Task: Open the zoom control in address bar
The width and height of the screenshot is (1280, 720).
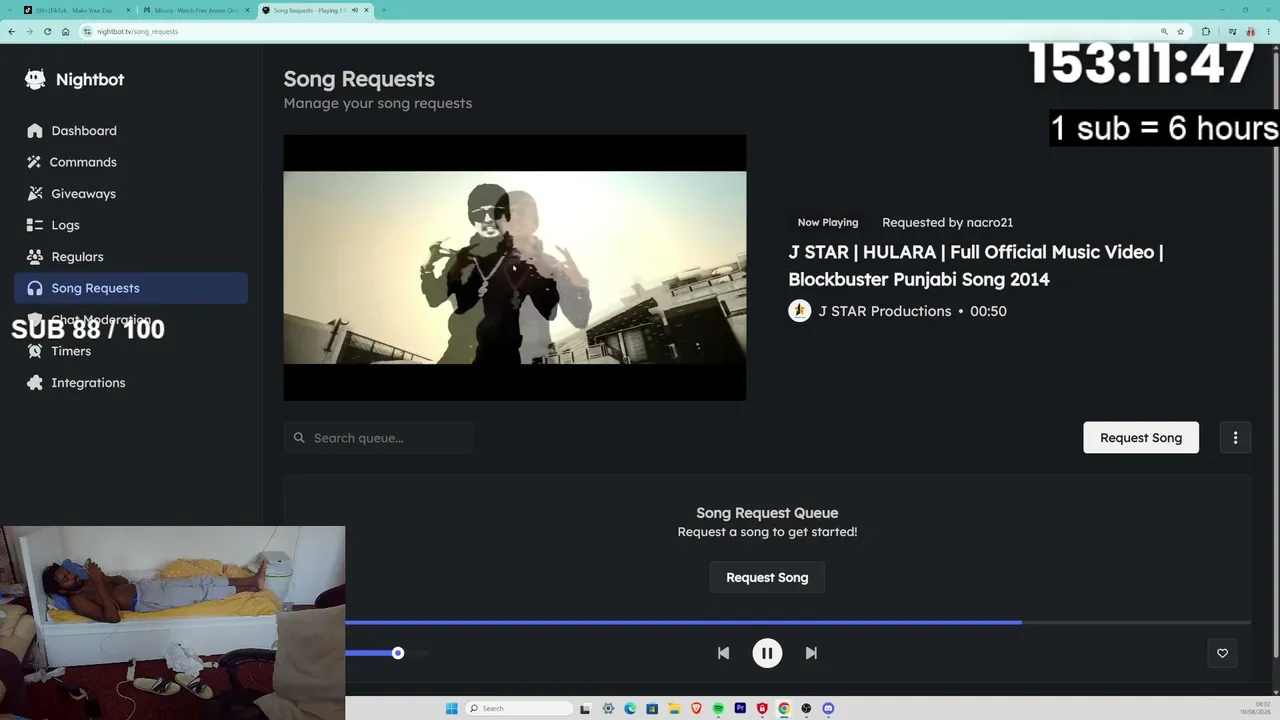Action: click(1164, 31)
